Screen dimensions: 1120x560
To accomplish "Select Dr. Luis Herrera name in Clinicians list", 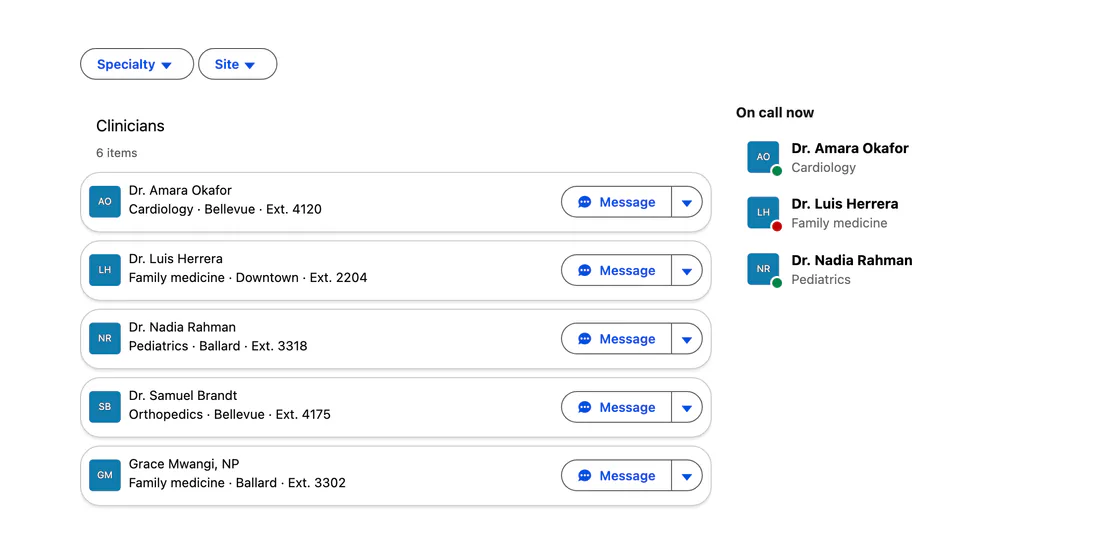I will (176, 259).
